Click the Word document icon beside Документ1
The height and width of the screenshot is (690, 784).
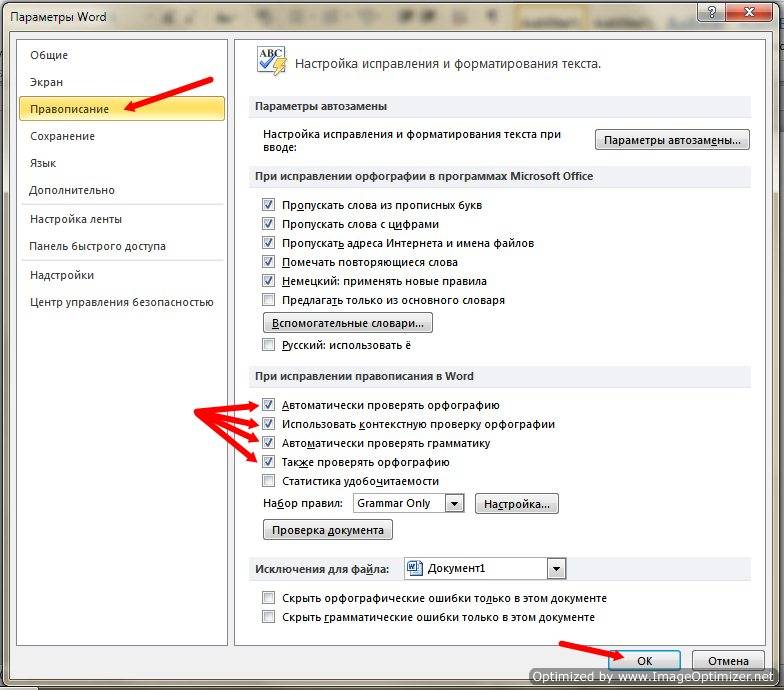point(414,568)
